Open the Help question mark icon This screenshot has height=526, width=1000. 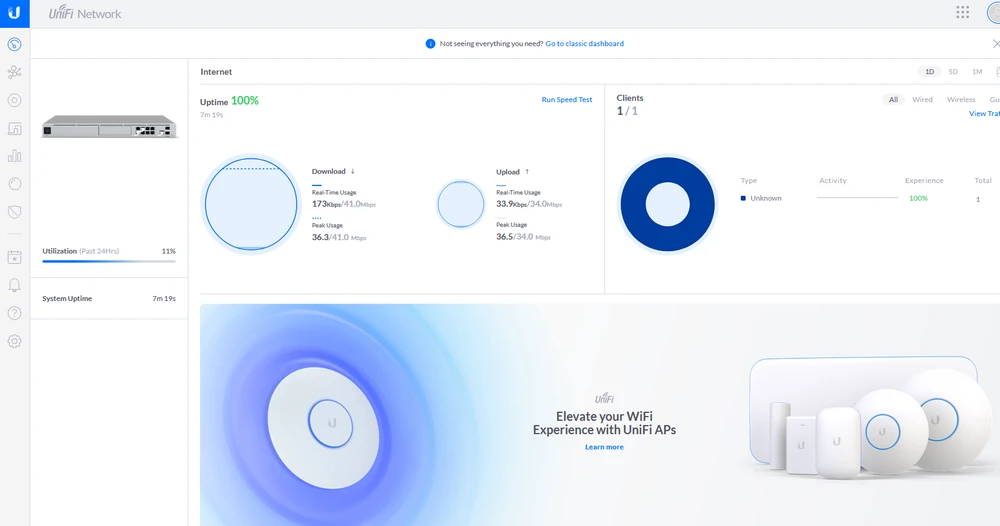pos(14,313)
